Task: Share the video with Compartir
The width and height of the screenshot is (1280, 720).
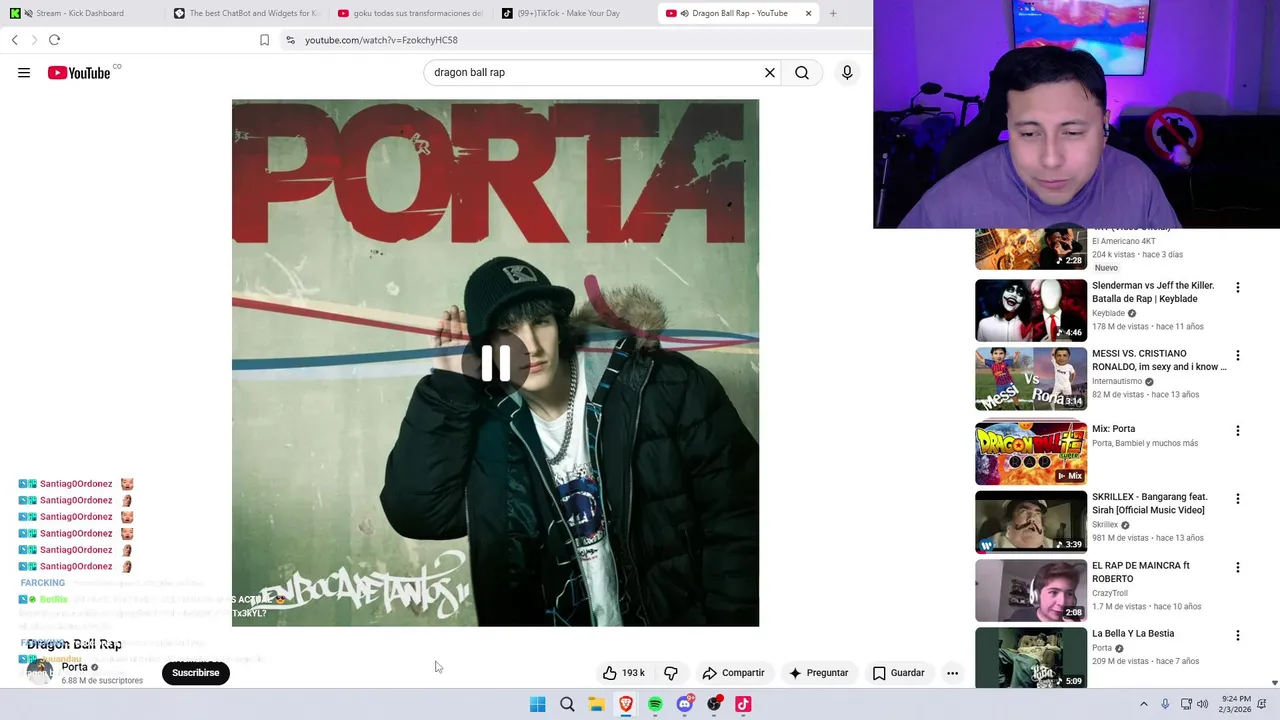Action: [x=733, y=673]
